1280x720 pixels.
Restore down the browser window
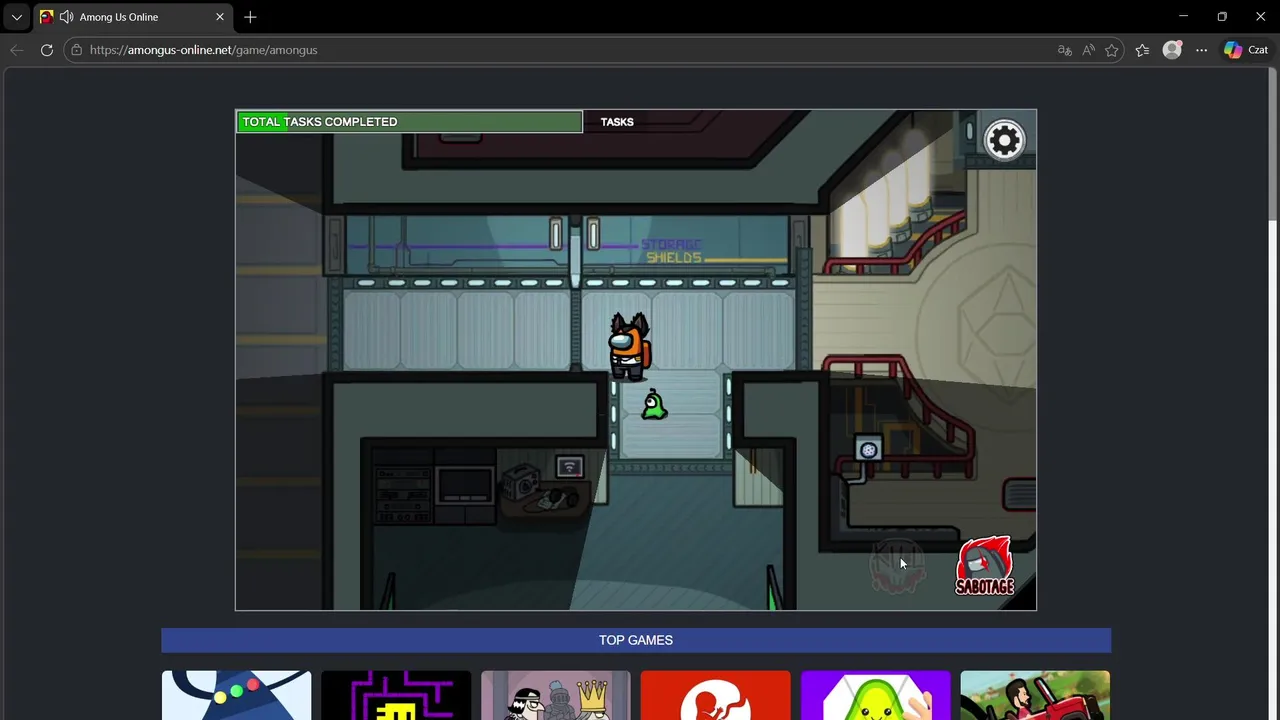[x=1222, y=16]
